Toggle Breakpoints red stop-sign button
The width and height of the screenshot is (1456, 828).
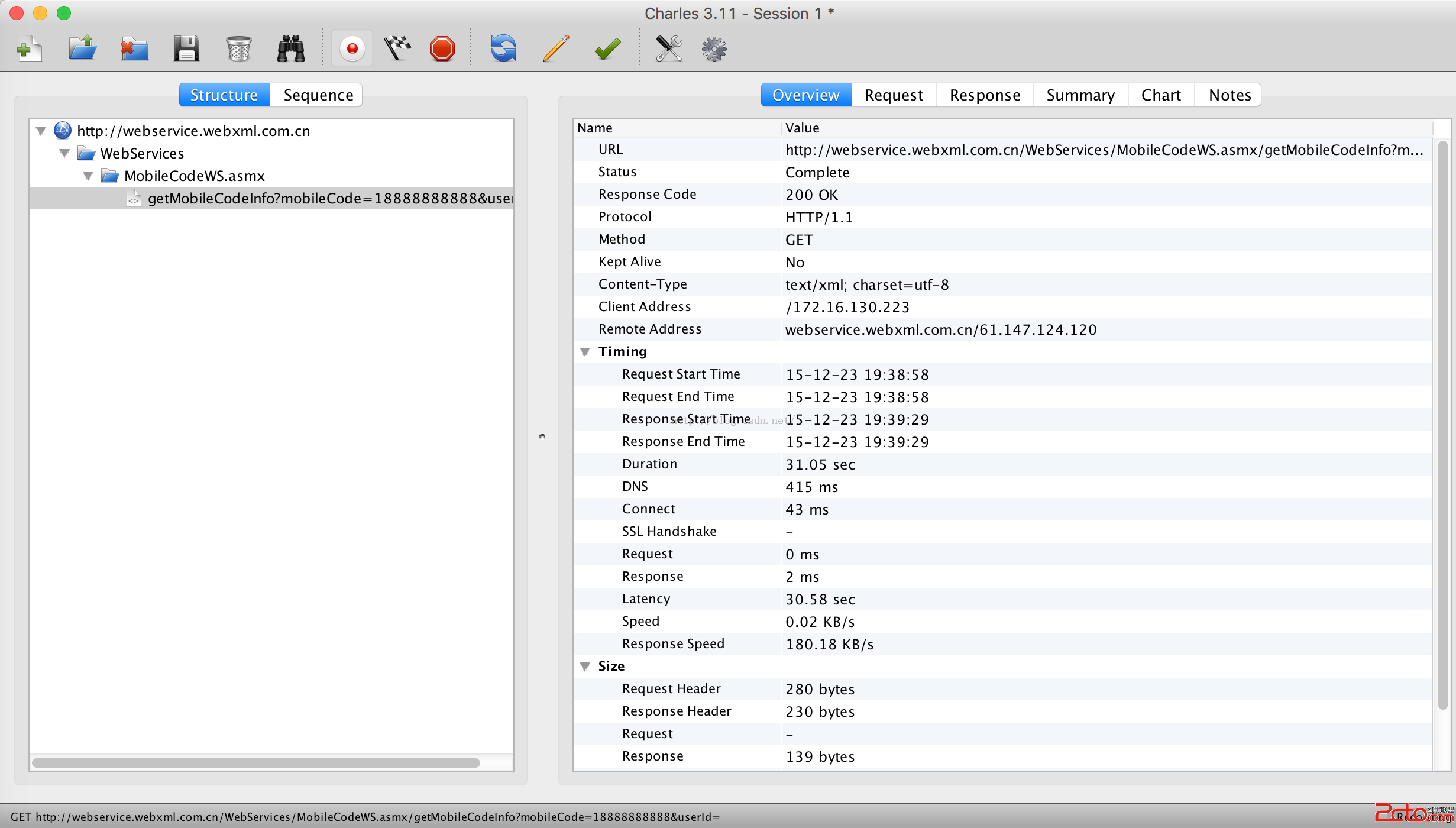point(442,48)
